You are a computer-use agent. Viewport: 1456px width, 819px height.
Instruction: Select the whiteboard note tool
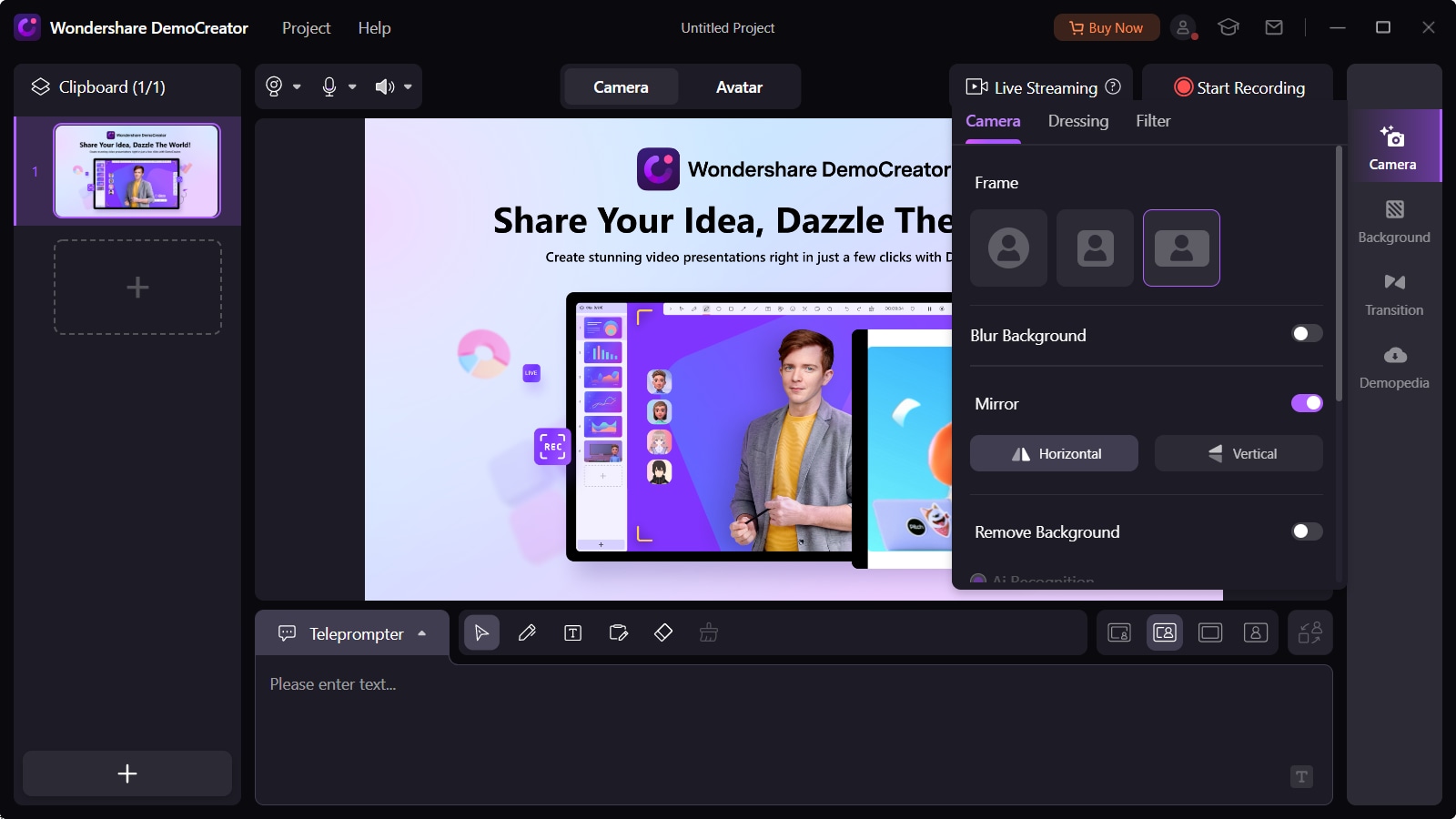coord(618,632)
